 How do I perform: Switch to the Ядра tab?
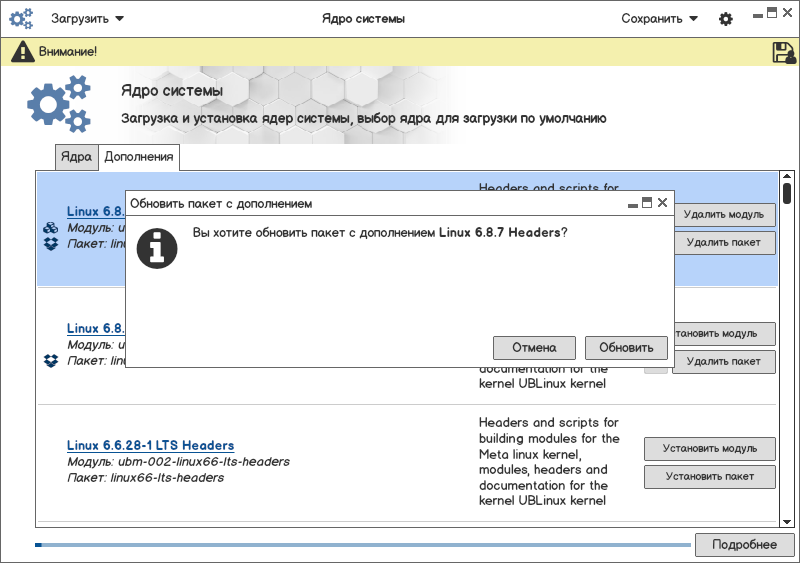coord(77,157)
